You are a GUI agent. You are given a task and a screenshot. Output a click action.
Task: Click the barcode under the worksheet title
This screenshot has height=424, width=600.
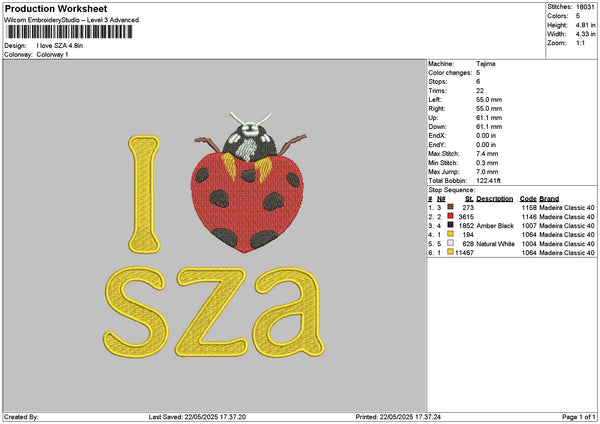click(x=69, y=32)
